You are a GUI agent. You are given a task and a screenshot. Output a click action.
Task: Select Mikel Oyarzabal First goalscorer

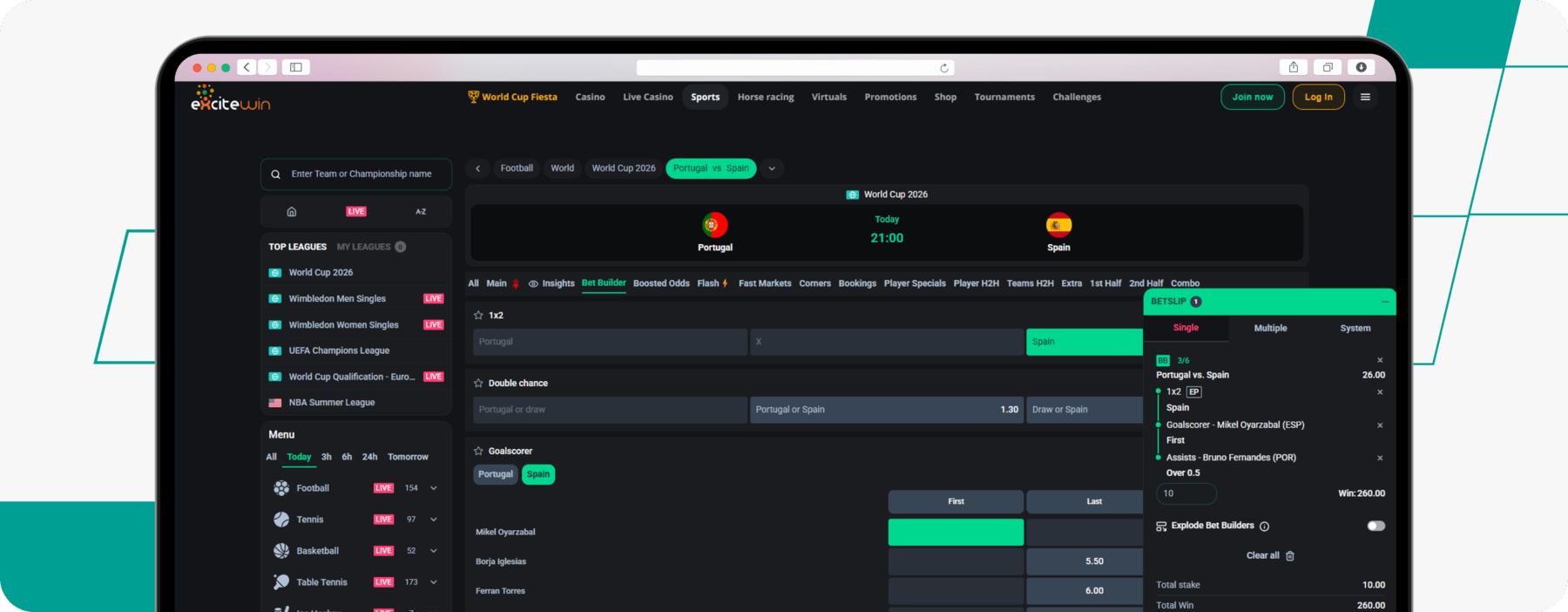tap(956, 532)
